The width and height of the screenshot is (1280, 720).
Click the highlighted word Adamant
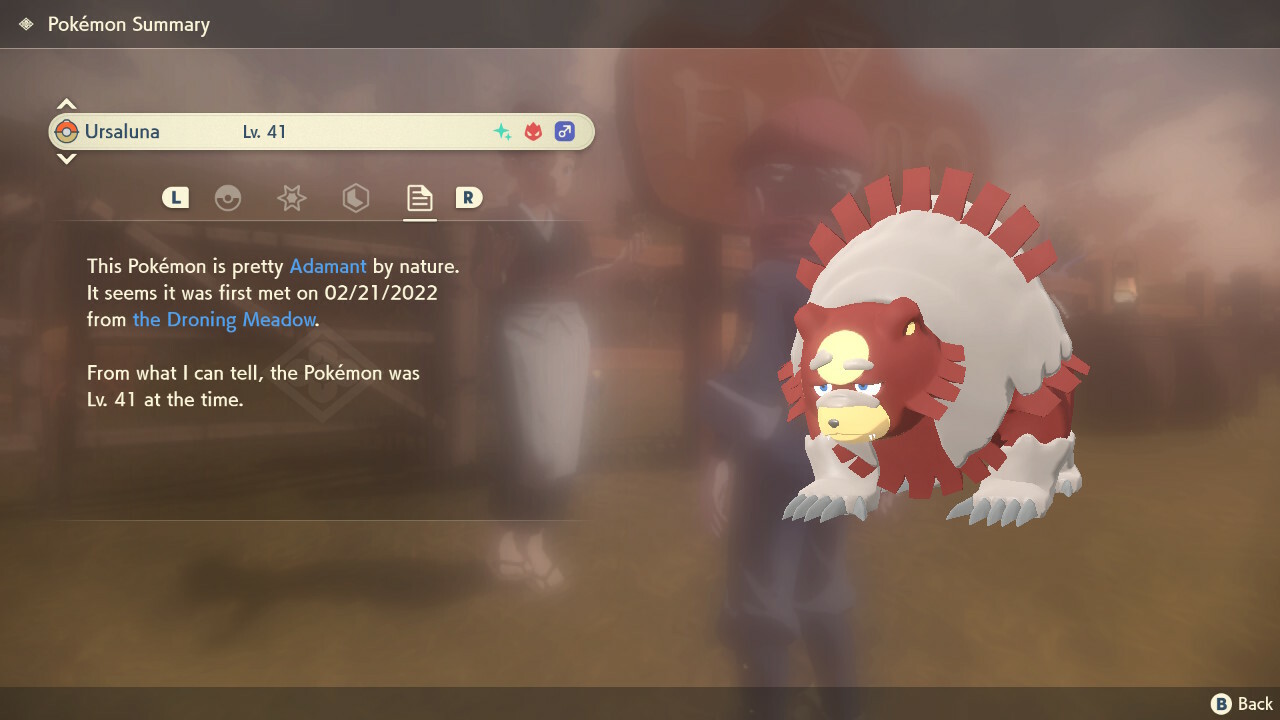(x=328, y=267)
